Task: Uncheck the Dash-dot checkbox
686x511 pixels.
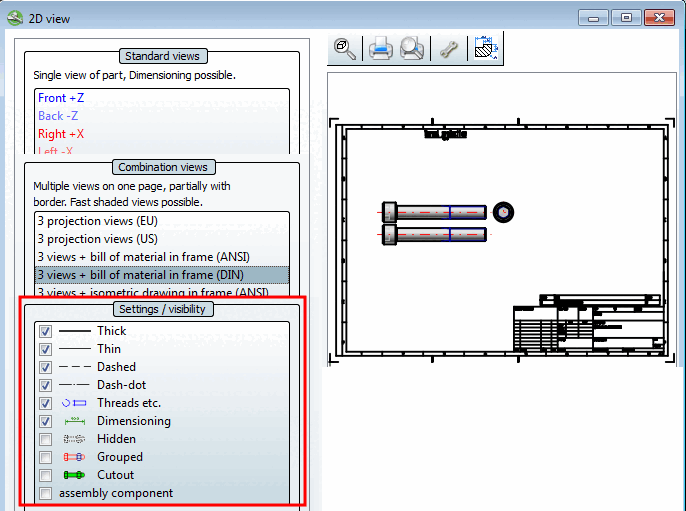Action: coord(46,385)
